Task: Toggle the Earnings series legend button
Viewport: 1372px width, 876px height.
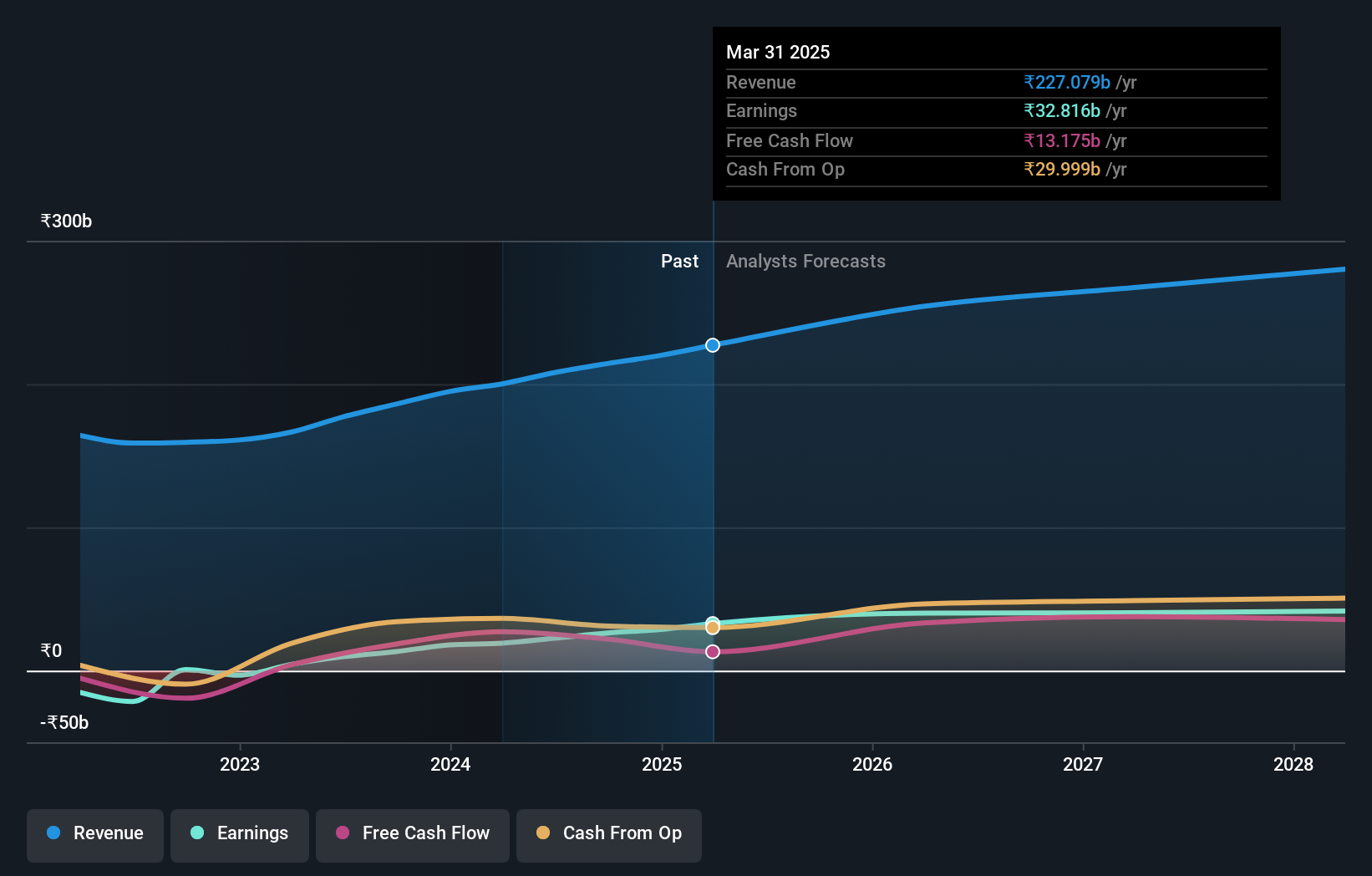Action: [240, 835]
